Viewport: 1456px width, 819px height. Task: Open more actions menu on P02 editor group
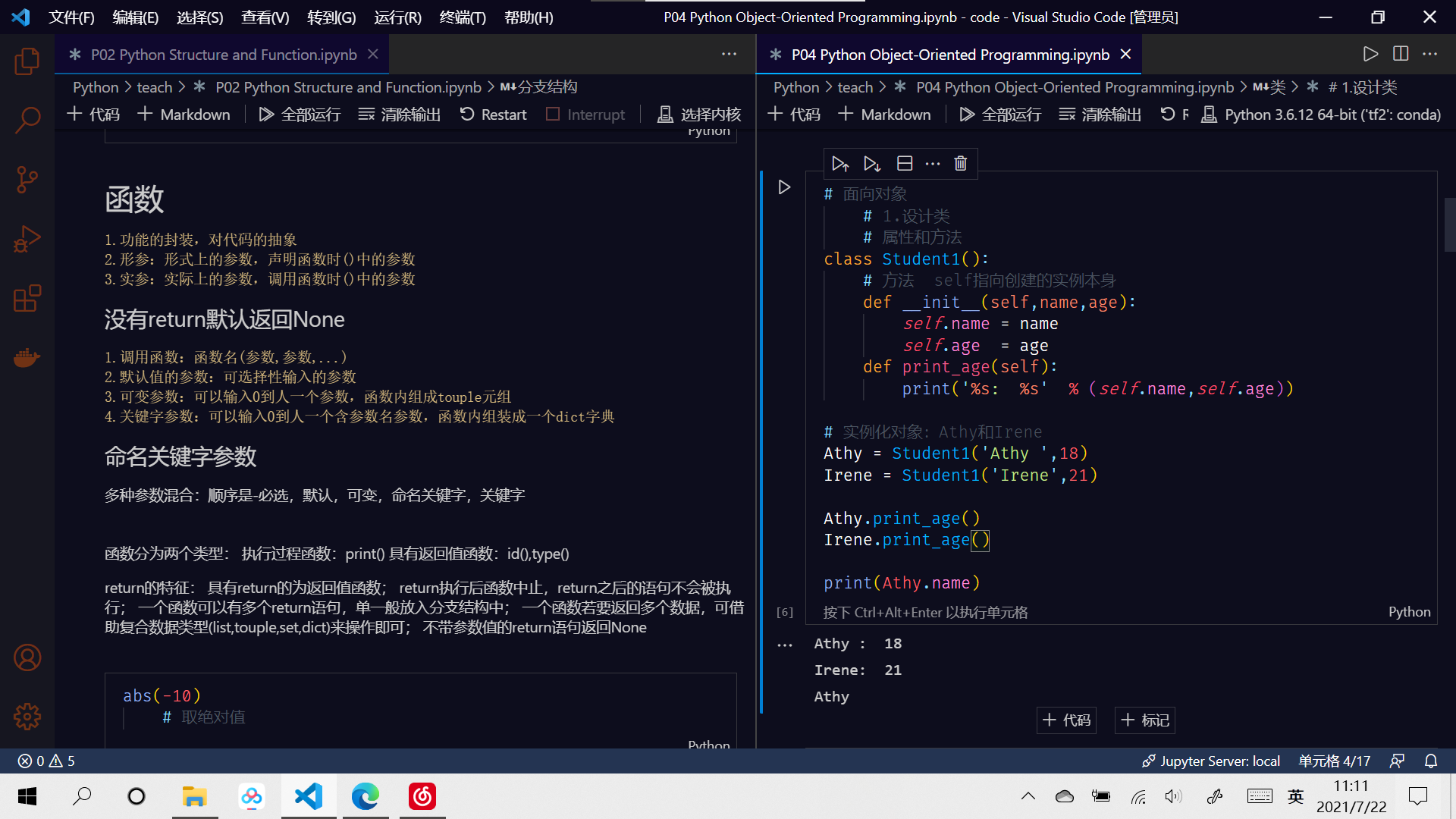[x=729, y=54]
